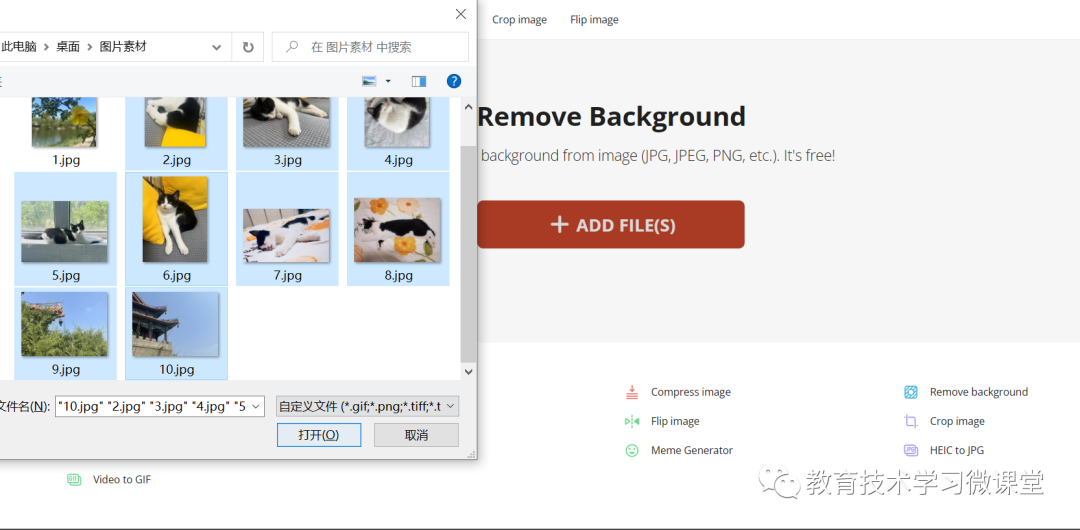This screenshot has width=1080, height=530.
Task: Click the 图片素材 breadcrumb
Action: coord(123,47)
